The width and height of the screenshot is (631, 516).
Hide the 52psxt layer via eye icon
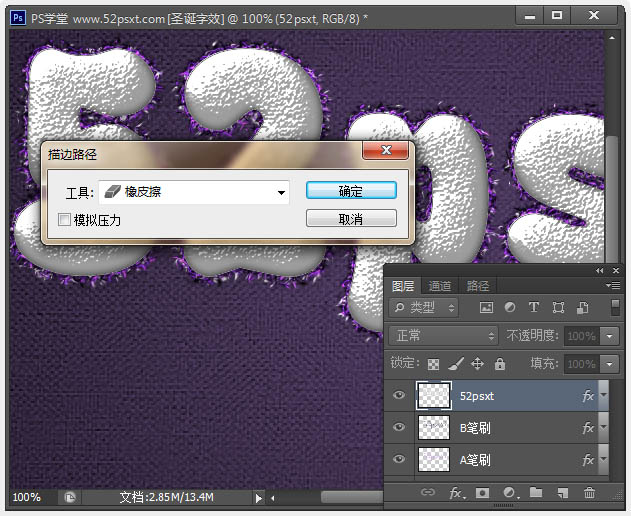point(399,396)
